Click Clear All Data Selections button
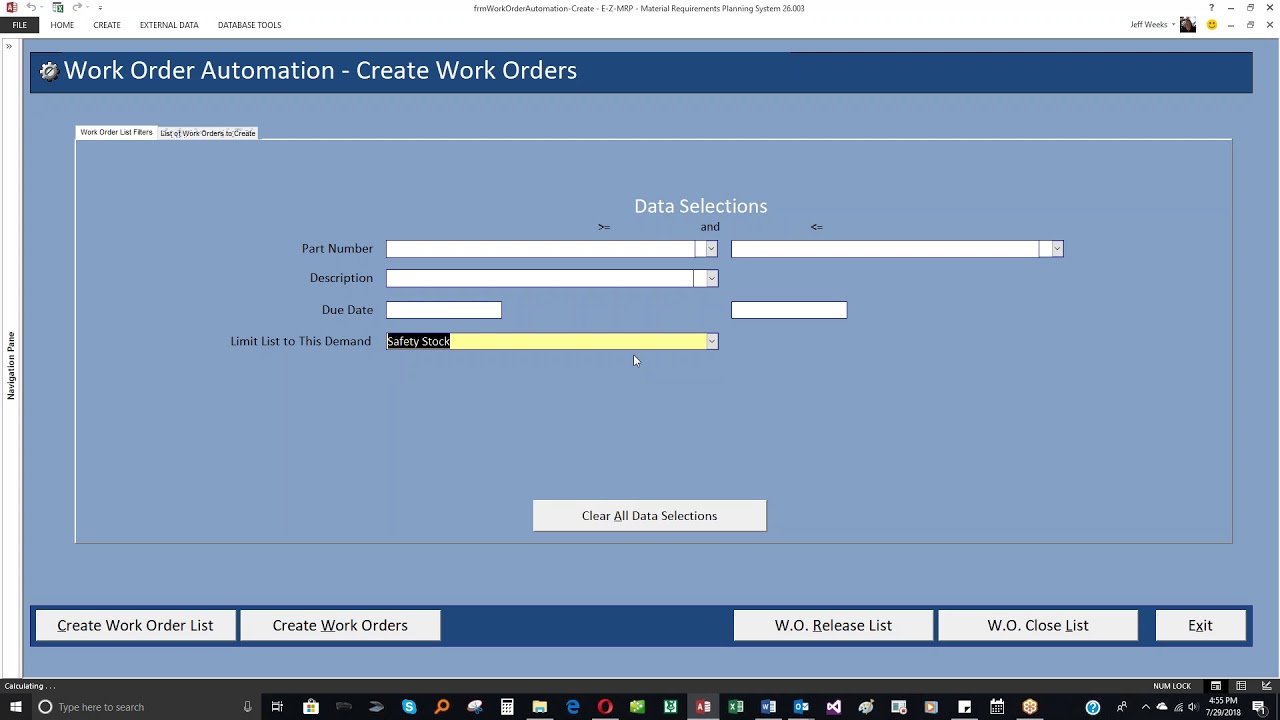The height and width of the screenshot is (720, 1280). 650,516
